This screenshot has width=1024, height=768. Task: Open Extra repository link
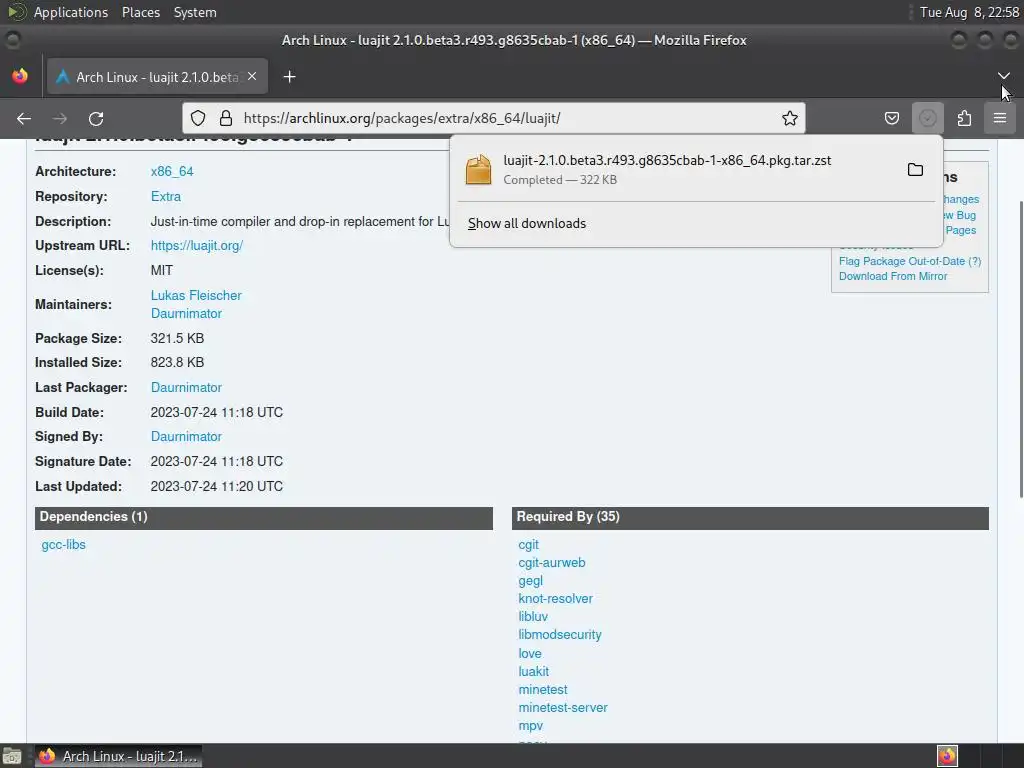(166, 197)
